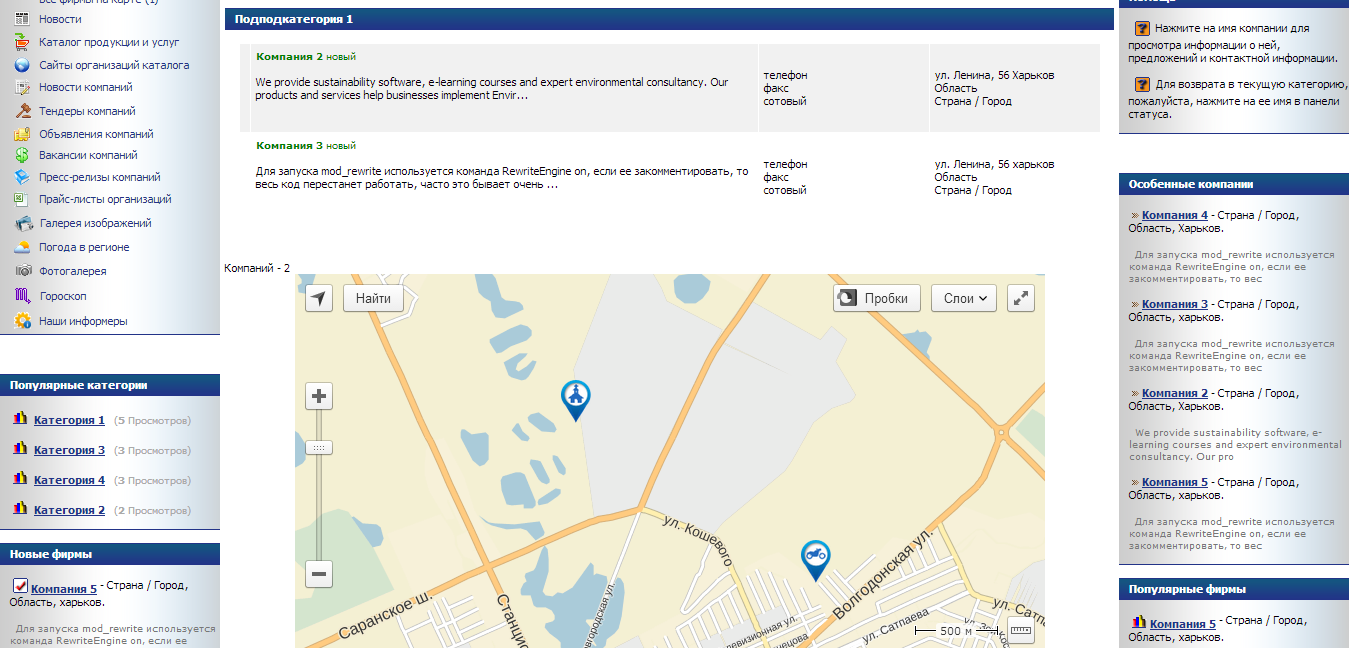The width and height of the screenshot is (1349, 648).
Task: Toggle the Пробки traffic layer
Action: (x=877, y=298)
